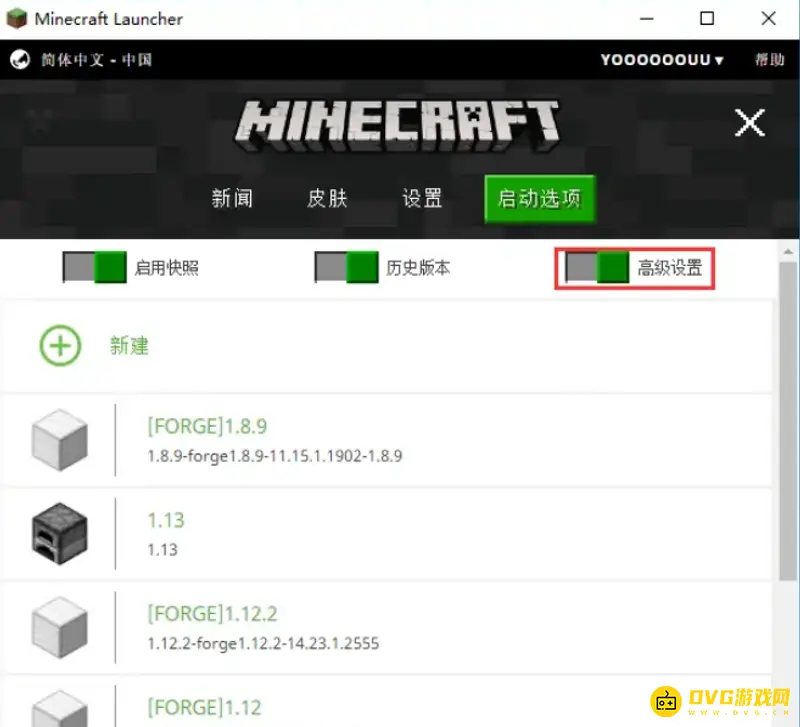This screenshot has height=727, width=800.
Task: Toggle the 历史版本 historical versions switch
Action: point(347,267)
